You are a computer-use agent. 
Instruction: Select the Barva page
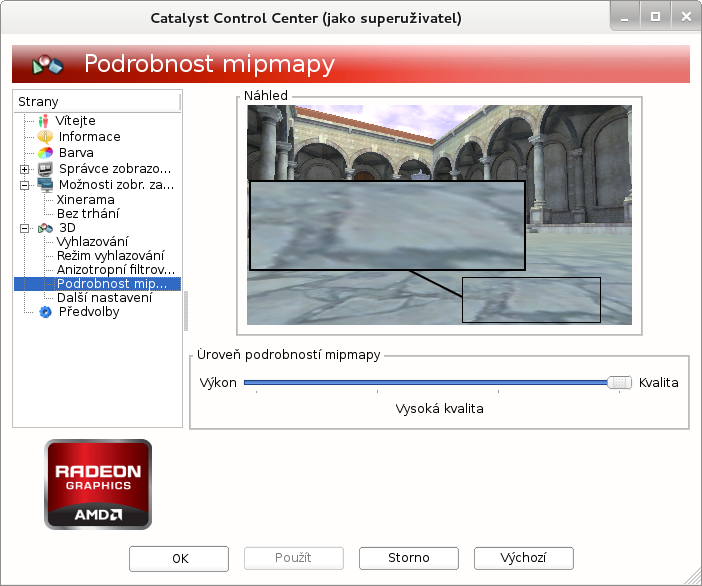pos(76,153)
